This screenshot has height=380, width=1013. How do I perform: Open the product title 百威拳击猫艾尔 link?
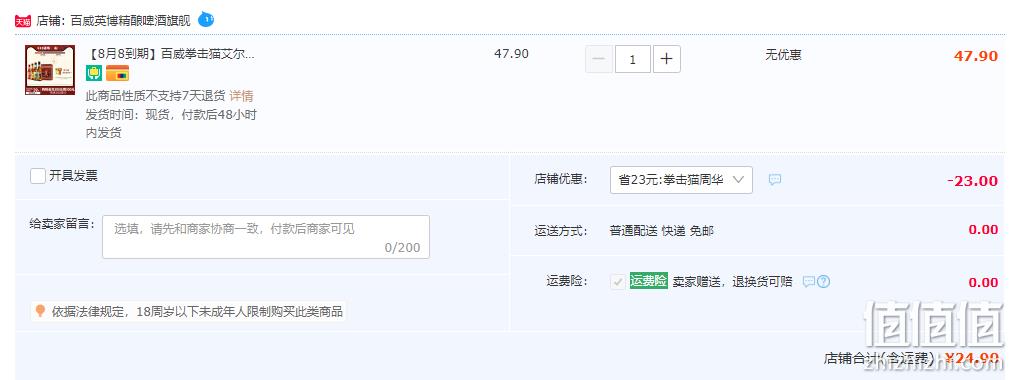(x=171, y=54)
